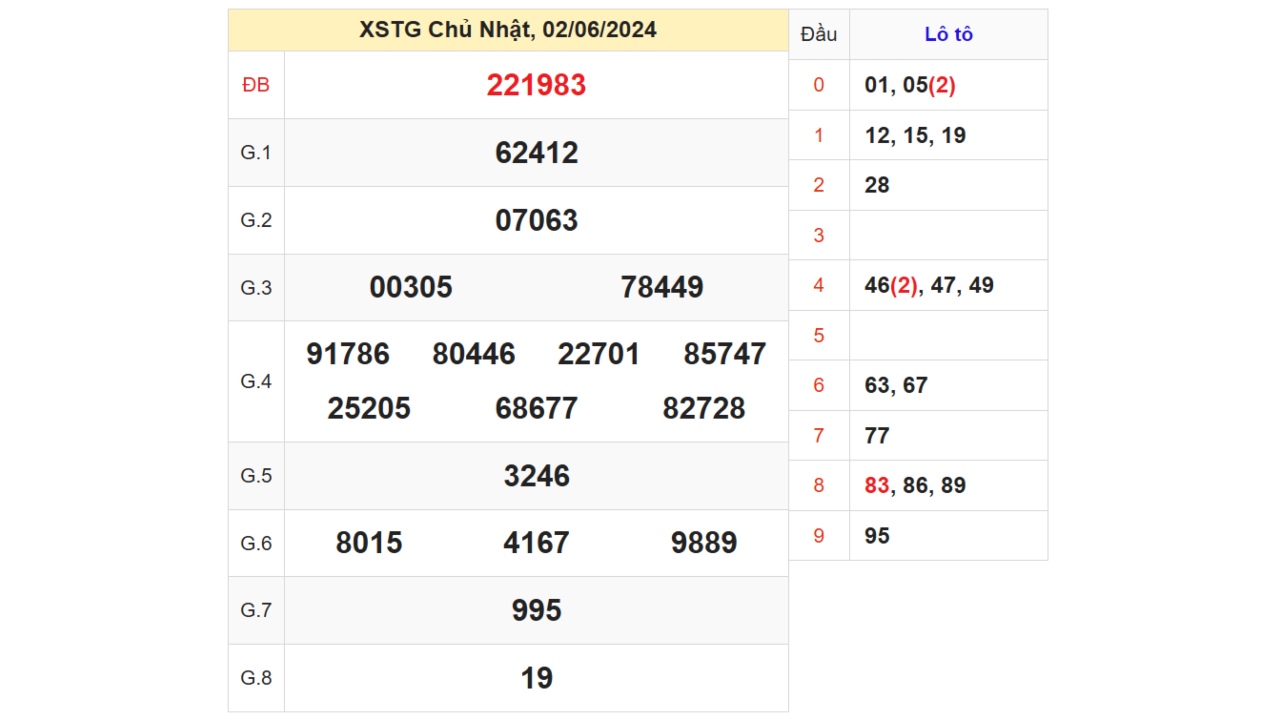This screenshot has width=1280, height=720.
Task: Select the special prize number 221983
Action: click(536, 85)
